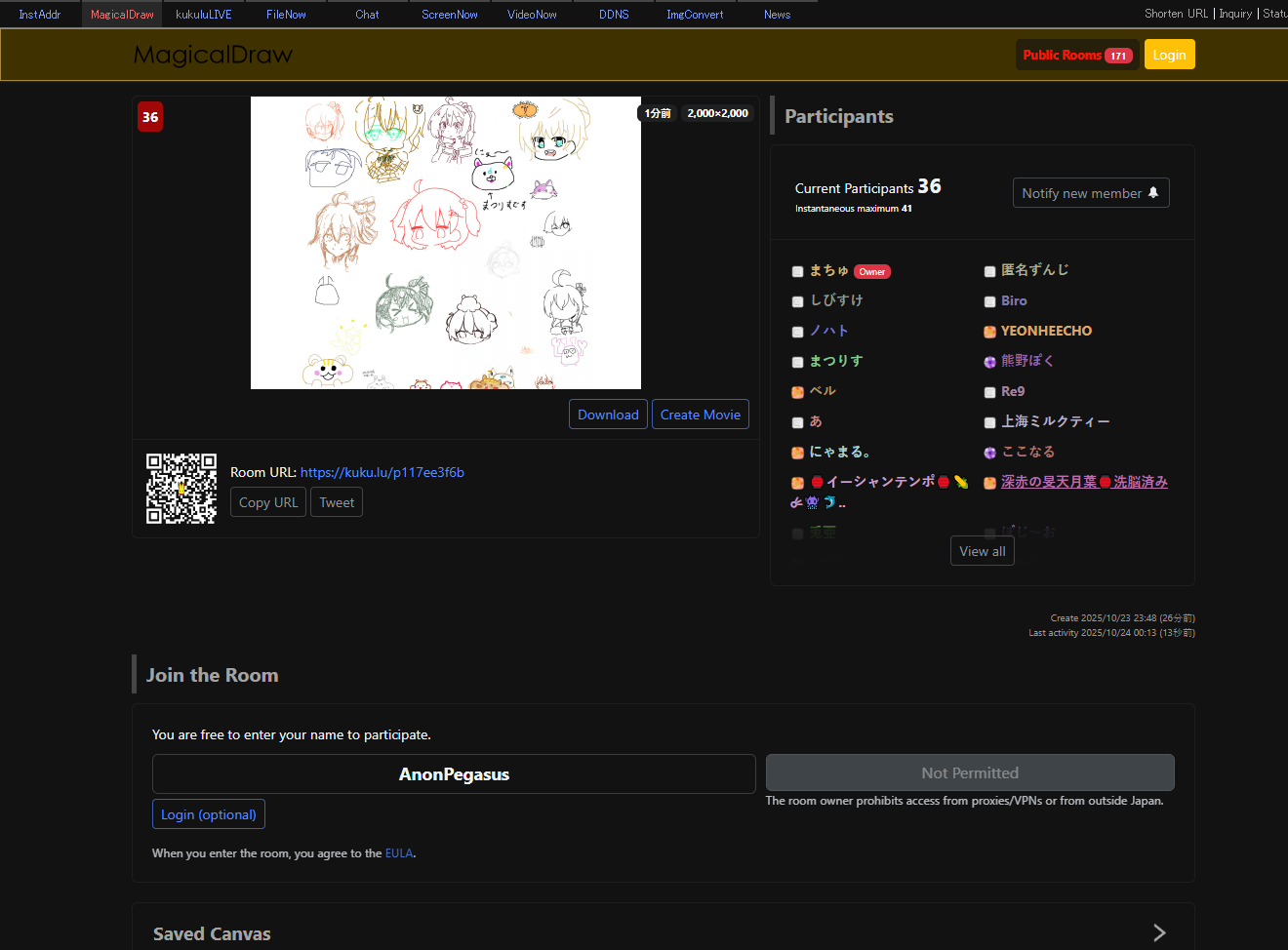The image size is (1288, 950).
Task: Open the Chat tab
Action: point(368,15)
